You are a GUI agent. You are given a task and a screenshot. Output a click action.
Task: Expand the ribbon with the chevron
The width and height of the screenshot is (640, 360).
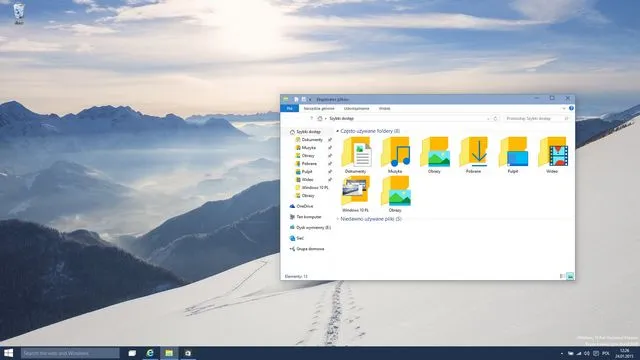(564, 109)
